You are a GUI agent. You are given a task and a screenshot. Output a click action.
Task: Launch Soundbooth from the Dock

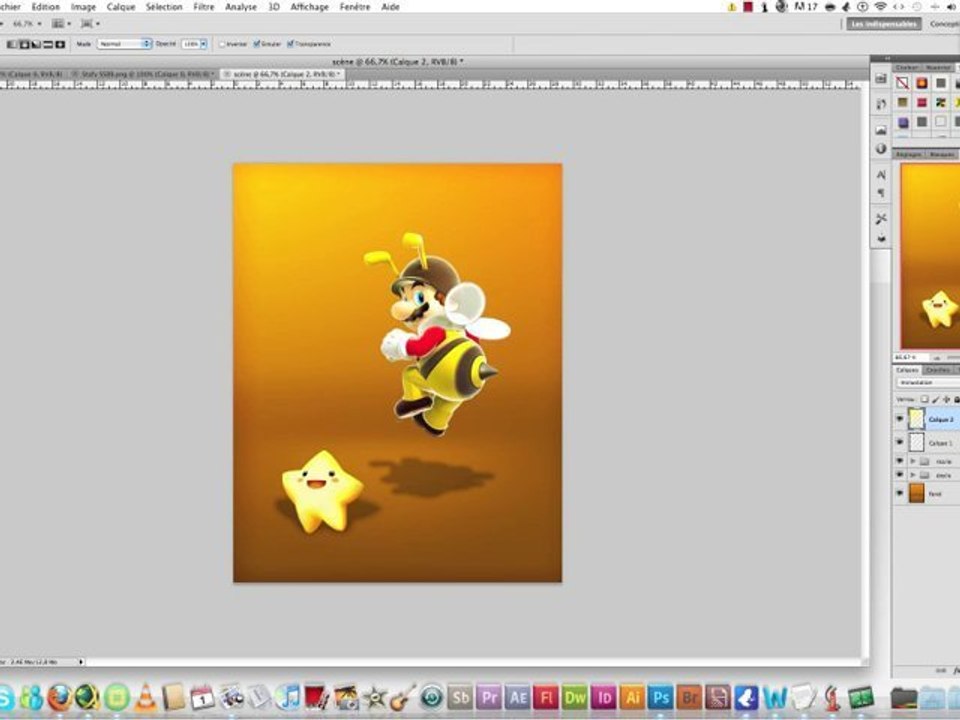point(461,697)
